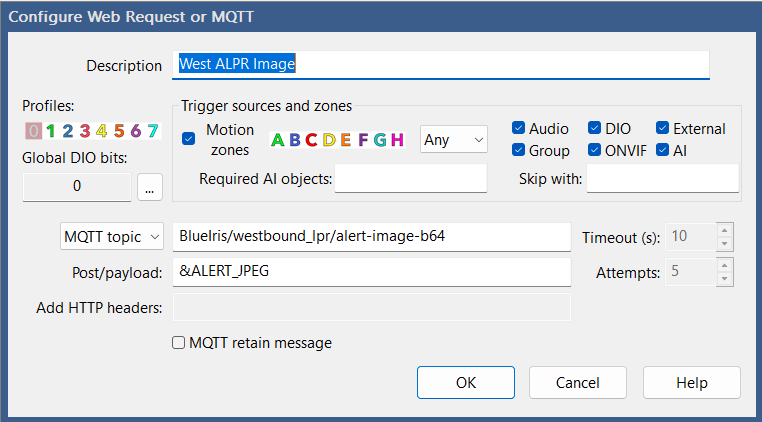Select profile number 7
Screen dimensions: 762x422
click(x=152, y=130)
